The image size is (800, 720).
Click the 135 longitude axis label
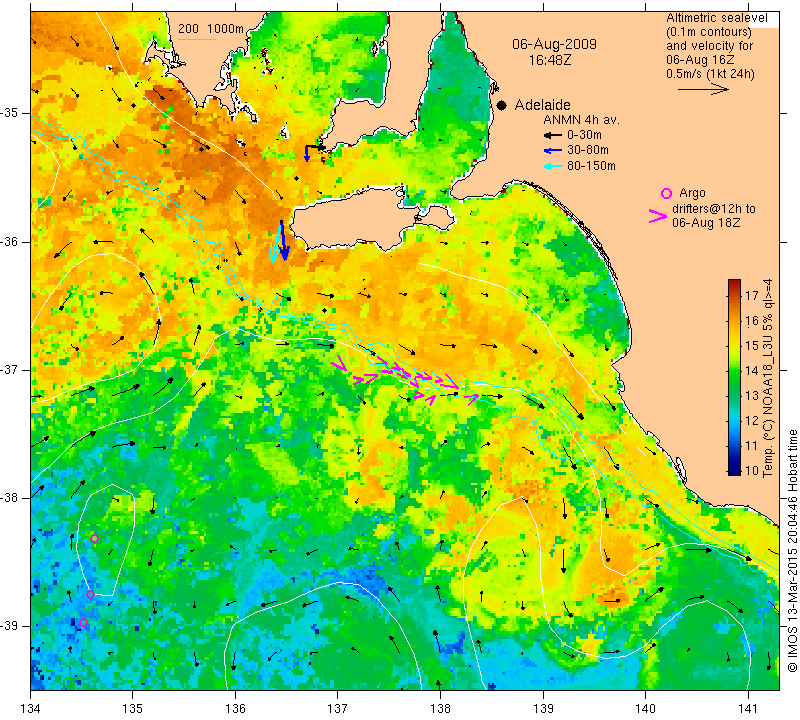coord(133,709)
